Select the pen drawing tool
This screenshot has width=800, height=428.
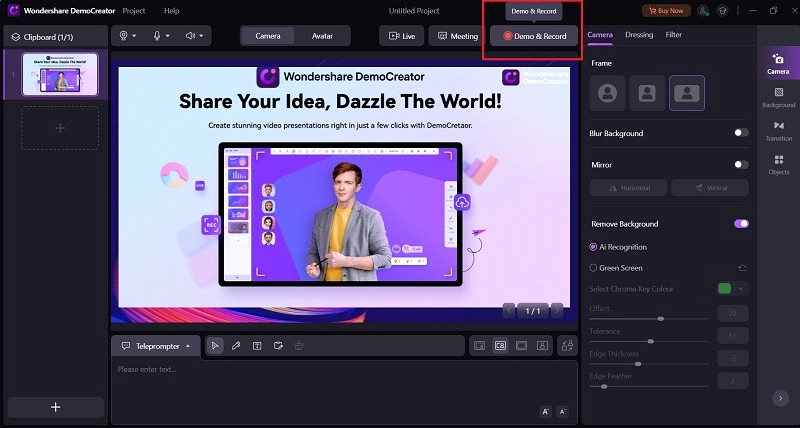236,346
